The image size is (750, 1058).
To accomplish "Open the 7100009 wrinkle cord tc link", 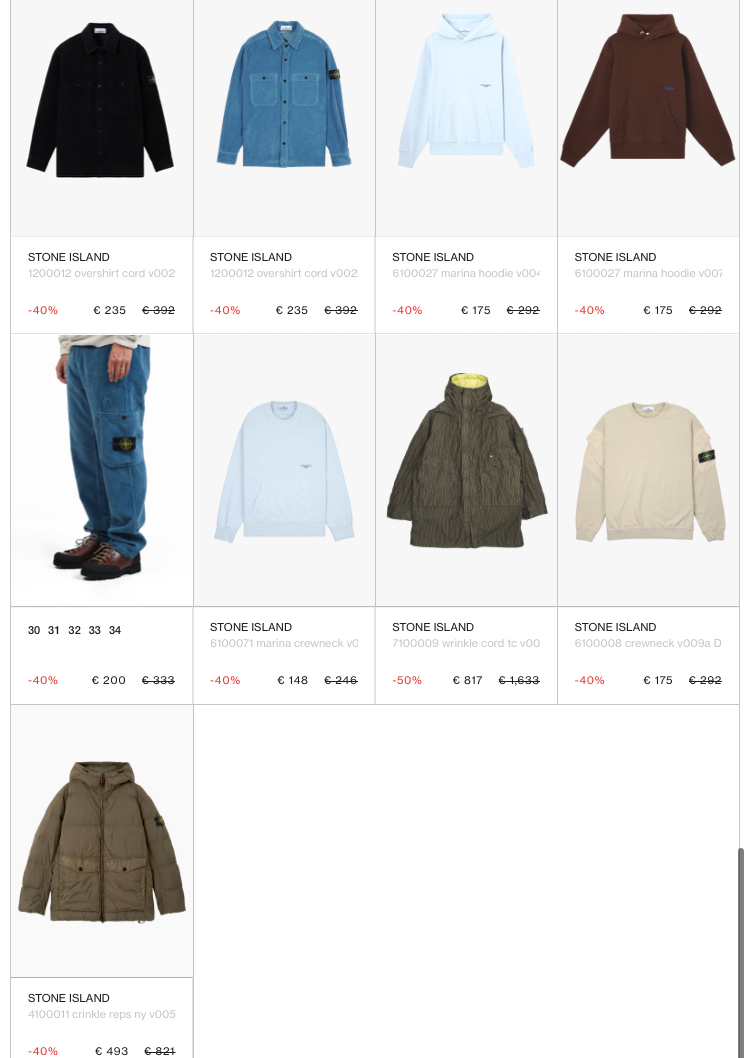I will point(466,644).
